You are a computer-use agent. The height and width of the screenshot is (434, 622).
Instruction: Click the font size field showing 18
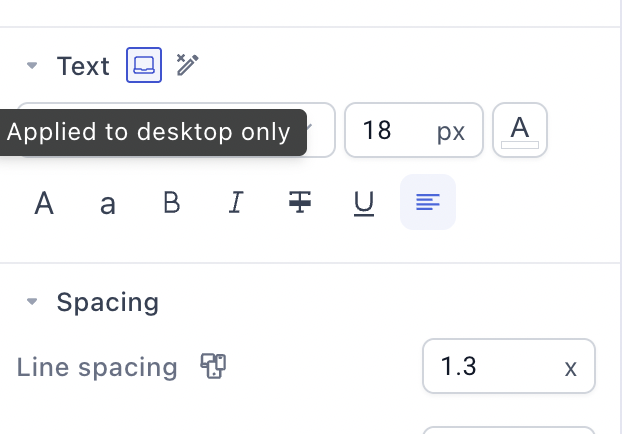coord(414,130)
